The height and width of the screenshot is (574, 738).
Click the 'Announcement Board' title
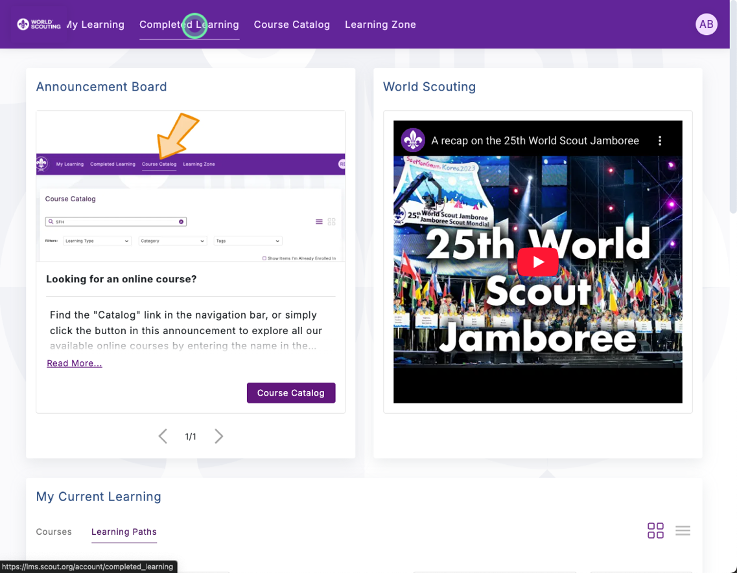point(101,87)
